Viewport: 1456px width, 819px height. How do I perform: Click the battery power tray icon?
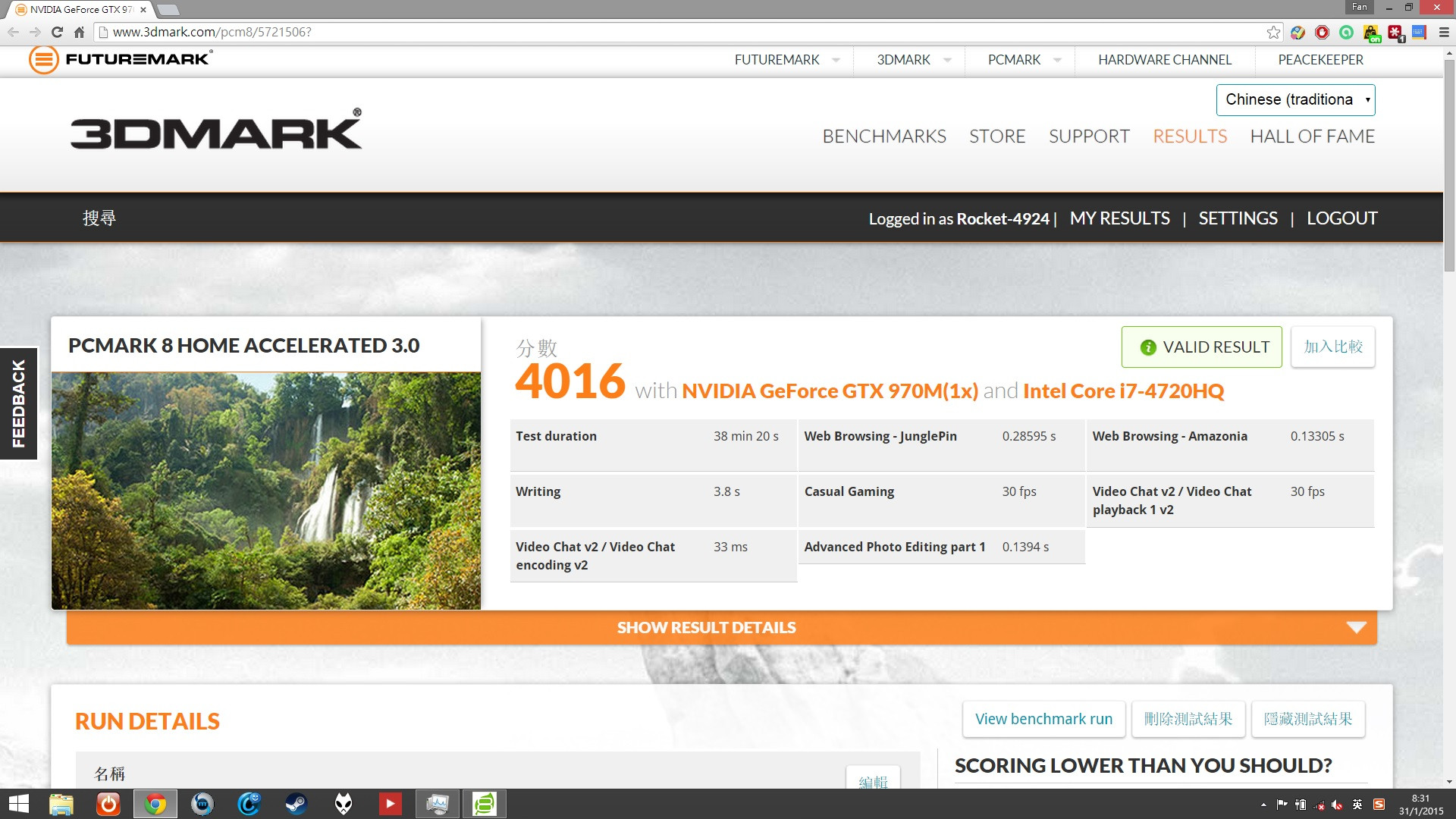tap(1301, 805)
